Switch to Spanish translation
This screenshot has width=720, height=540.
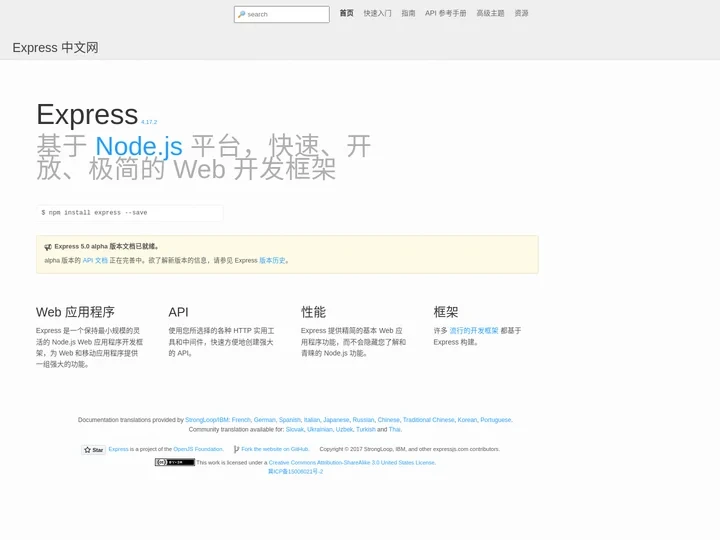click(x=290, y=420)
